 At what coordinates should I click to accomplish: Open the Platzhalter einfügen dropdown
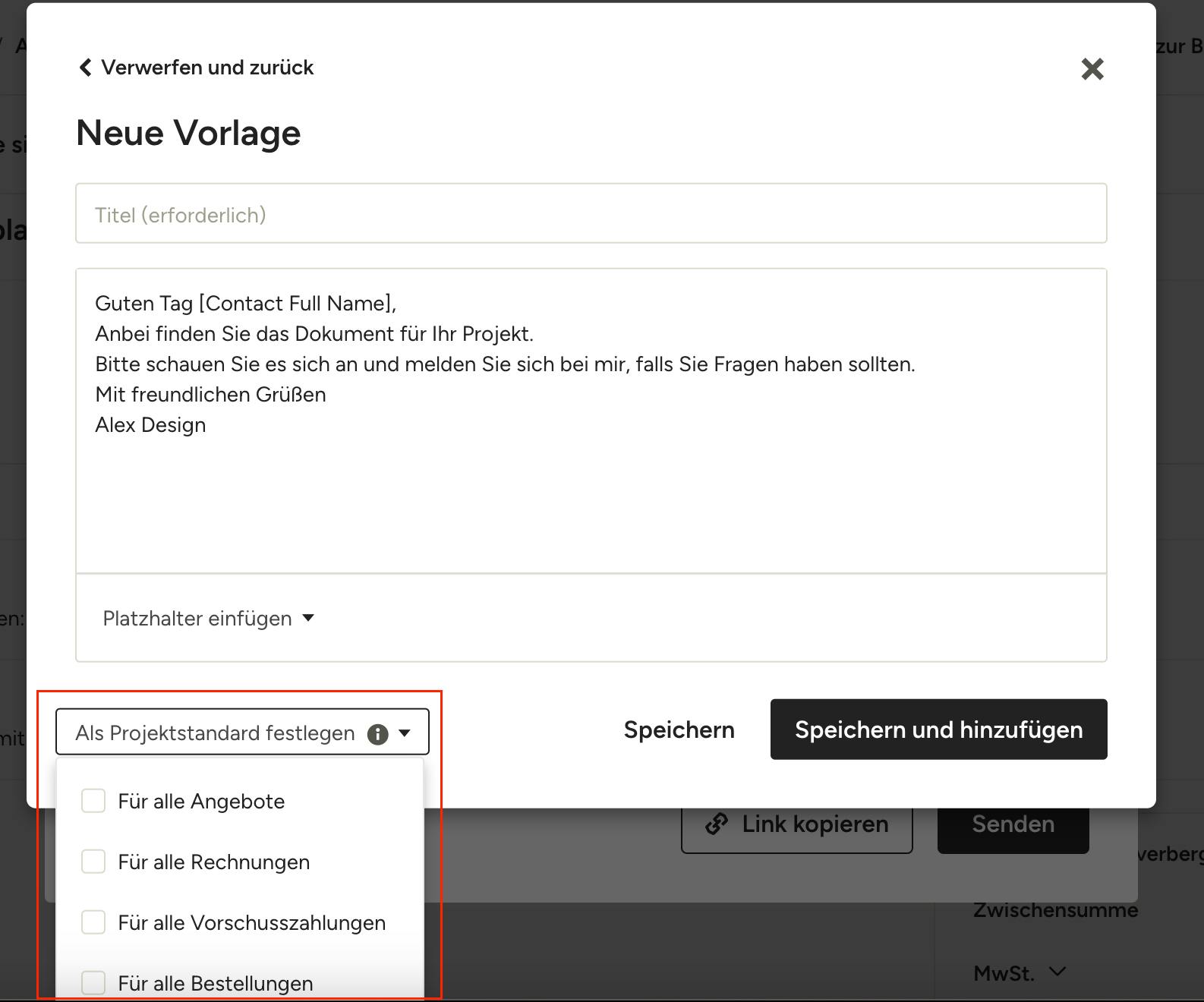(199, 619)
